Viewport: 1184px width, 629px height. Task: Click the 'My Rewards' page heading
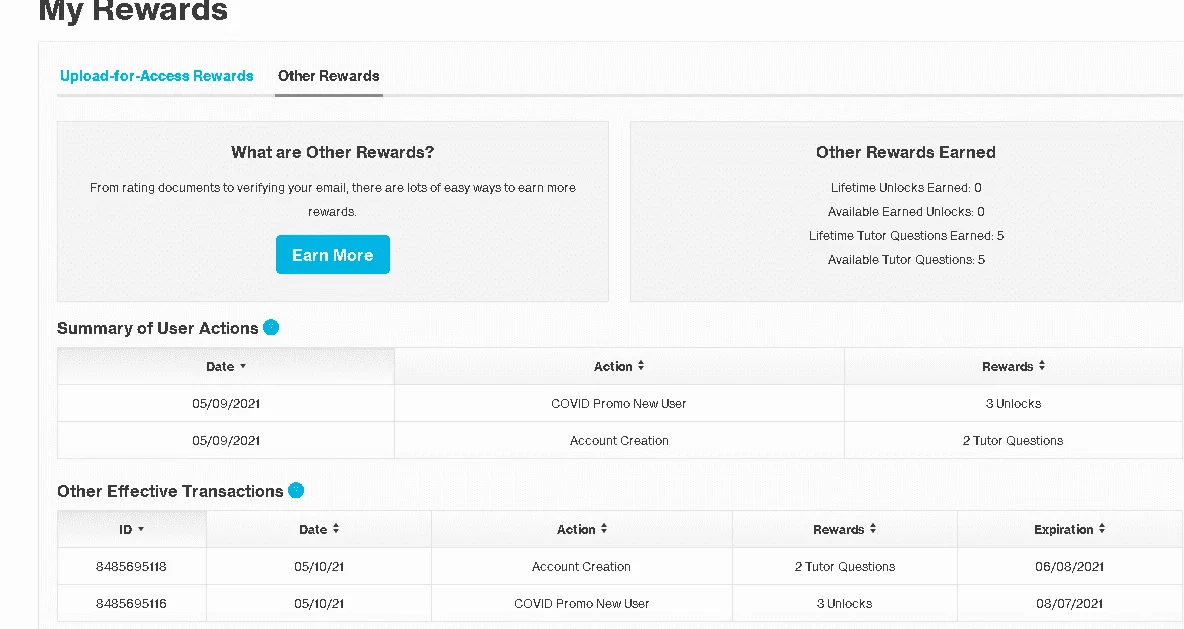pos(133,11)
